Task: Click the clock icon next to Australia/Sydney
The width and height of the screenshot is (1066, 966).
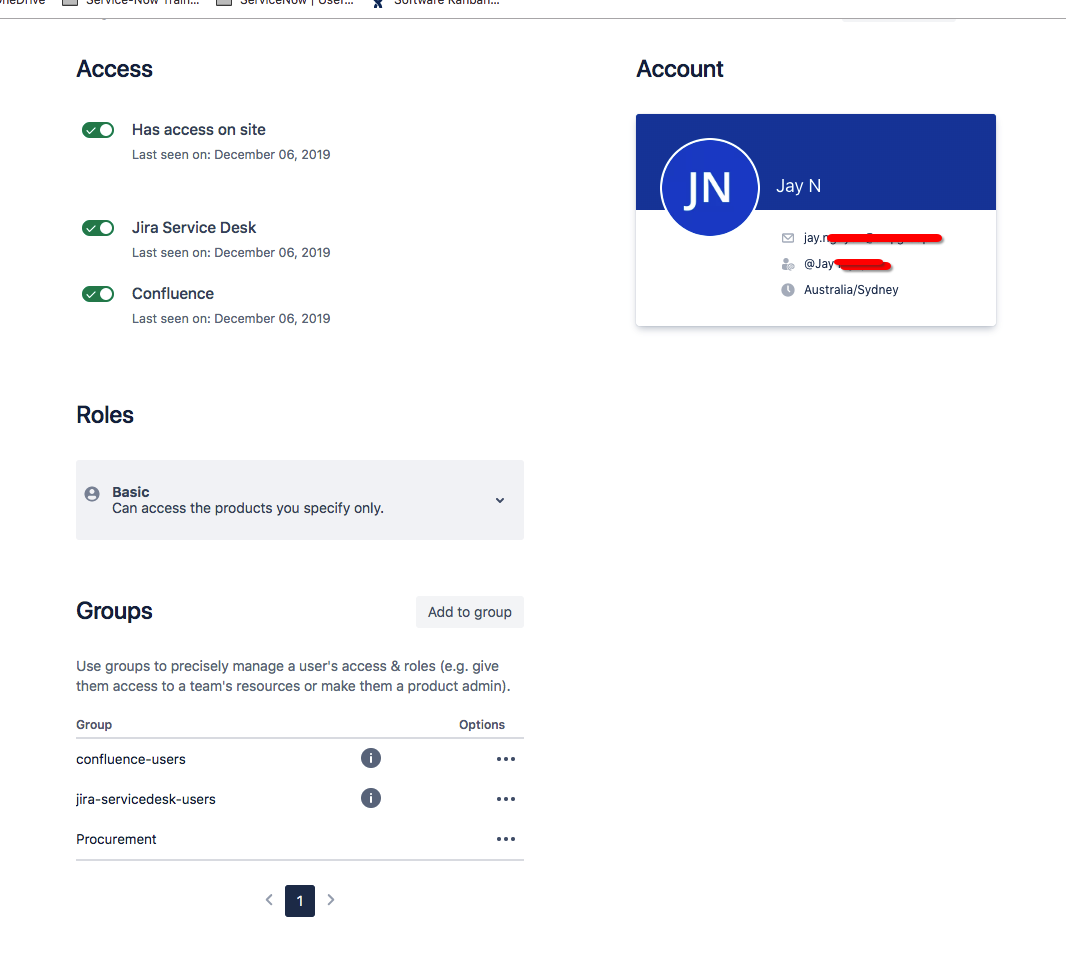Action: coord(786,289)
